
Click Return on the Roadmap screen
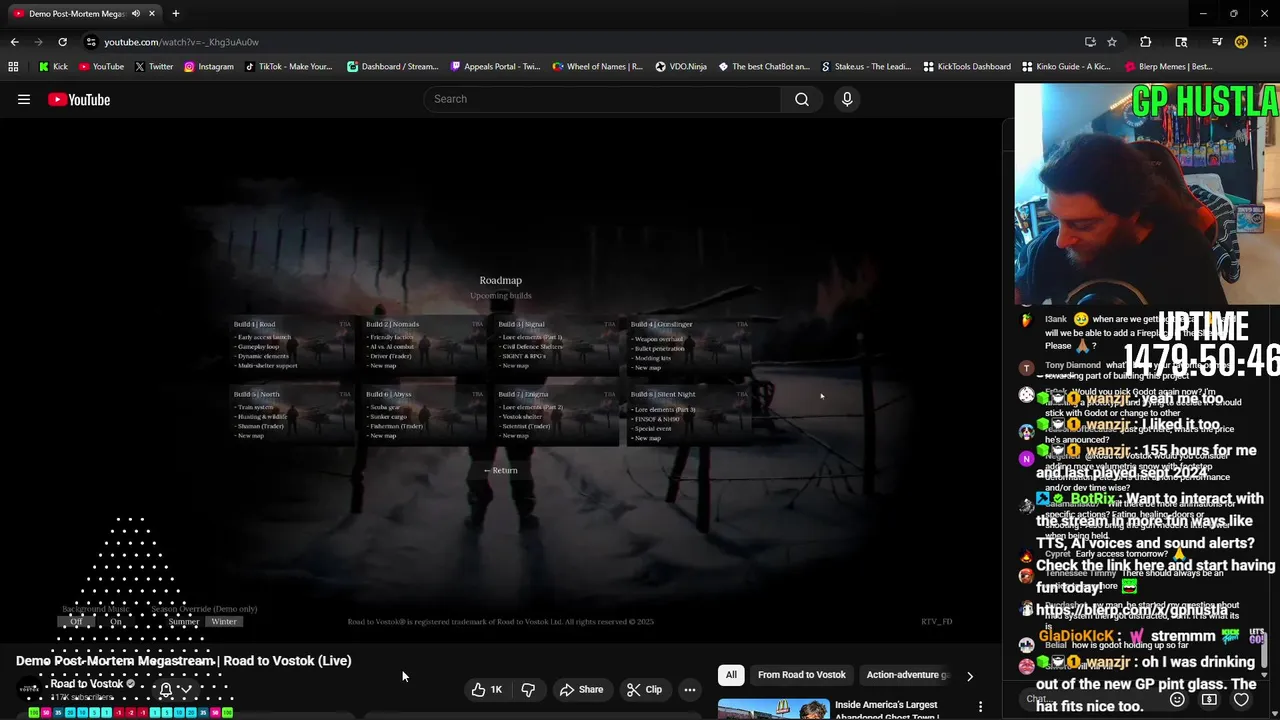(x=501, y=470)
